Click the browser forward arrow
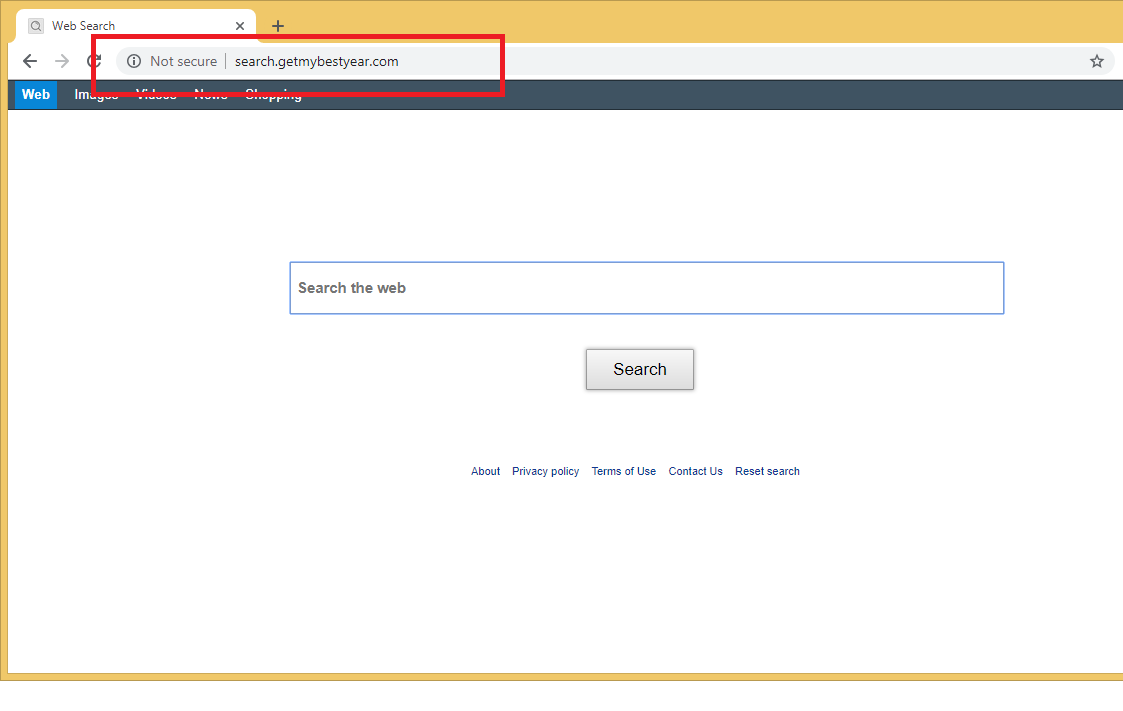Viewport: 1123px width, 711px height. (x=62, y=61)
